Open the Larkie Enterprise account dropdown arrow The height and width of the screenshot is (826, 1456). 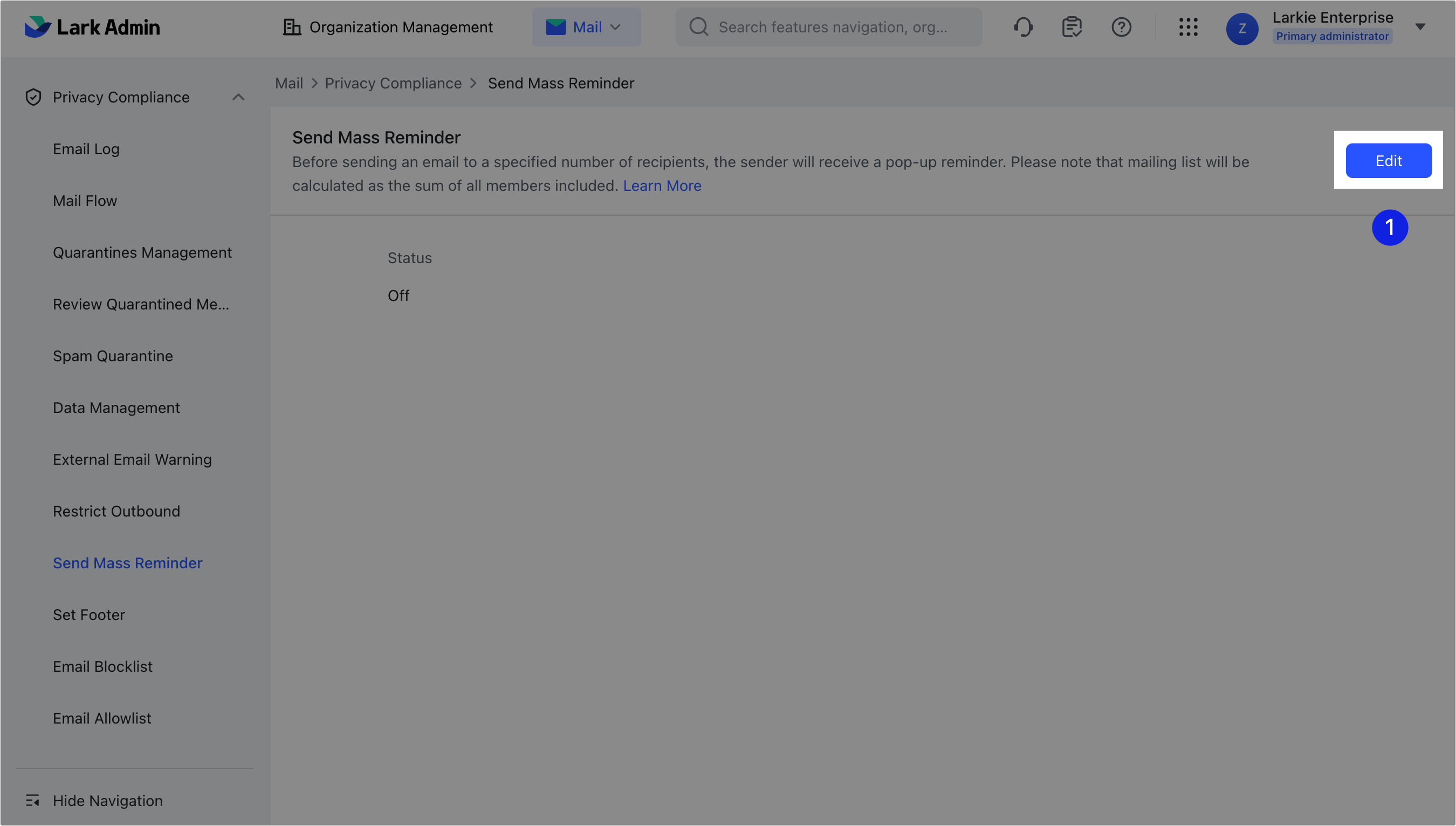[1420, 26]
